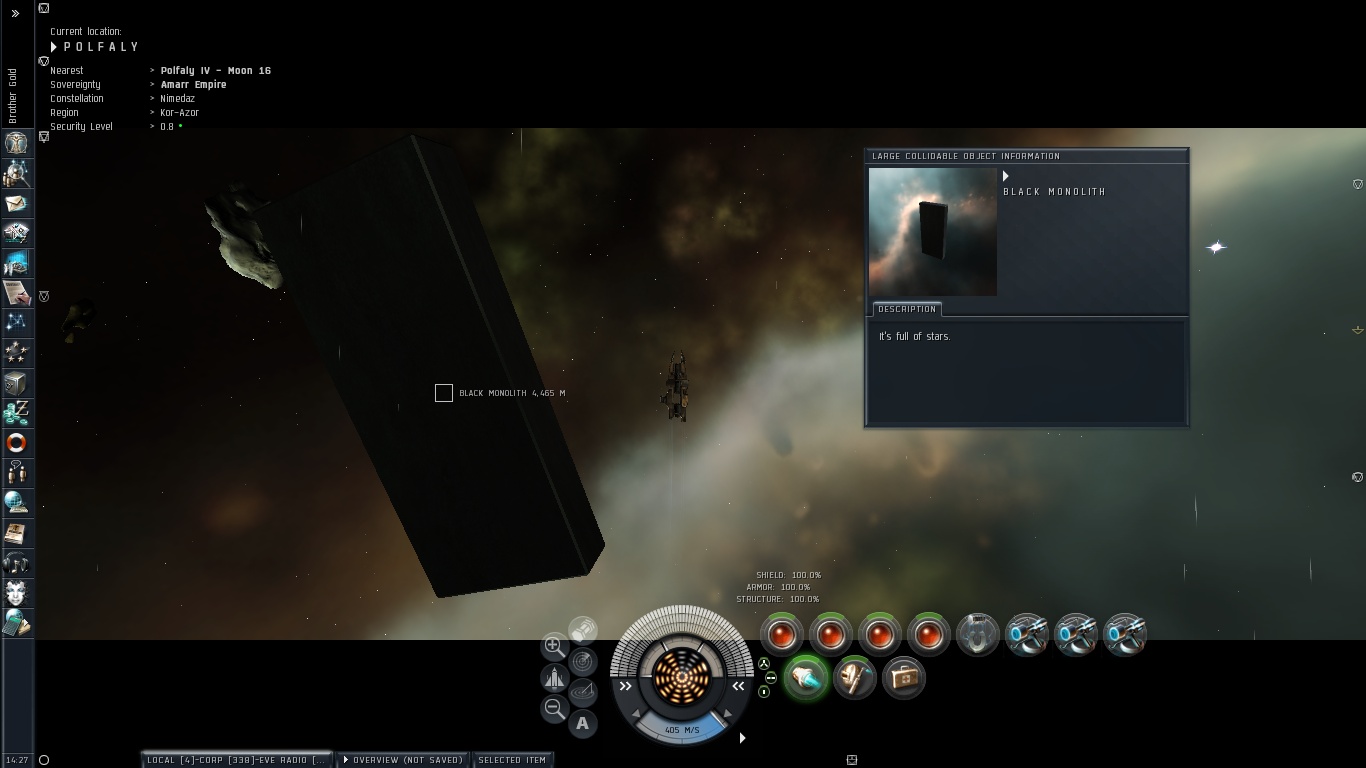
Task: Open the help lifebuoy icon
Action: tap(16, 443)
